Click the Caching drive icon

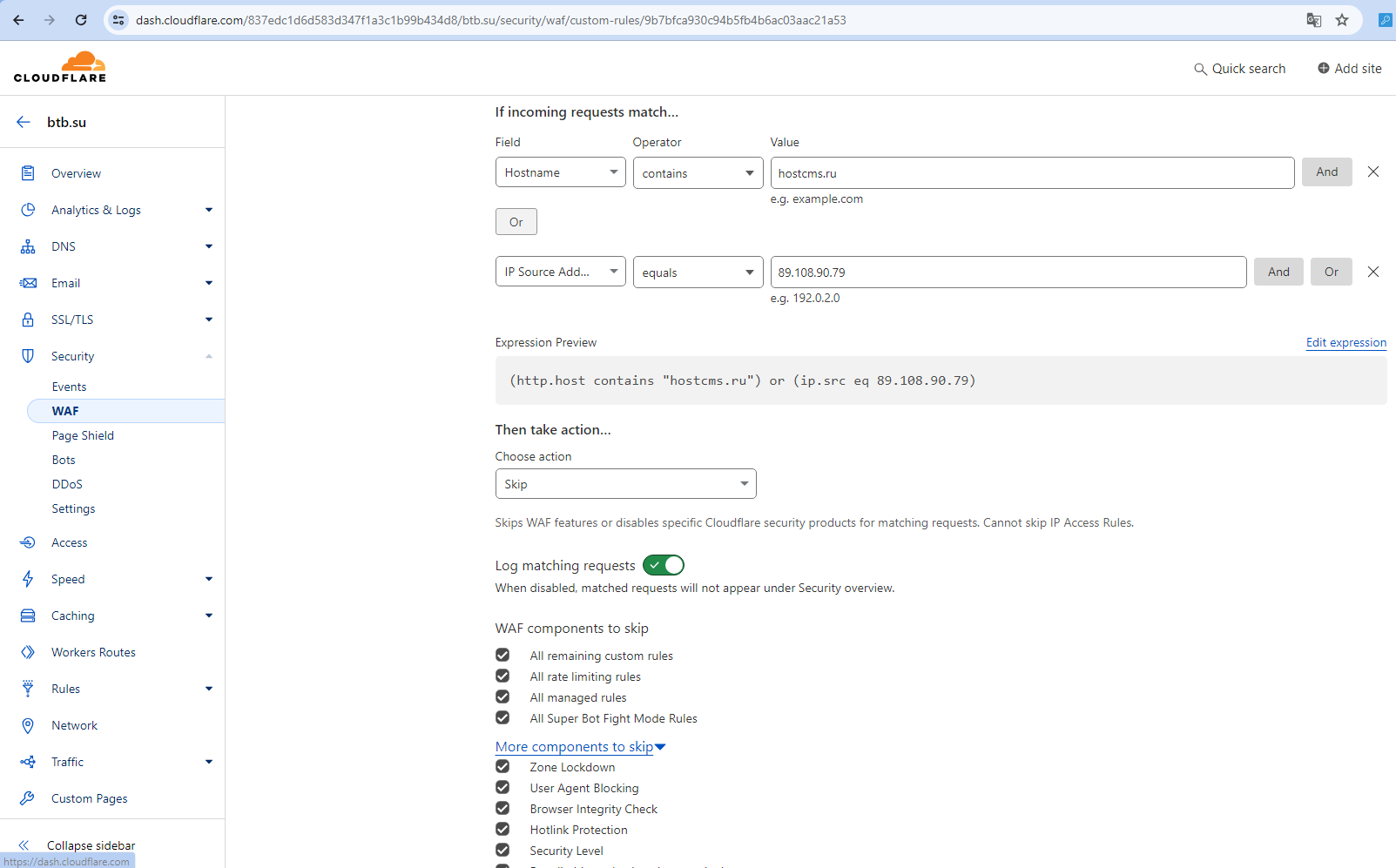coord(28,616)
